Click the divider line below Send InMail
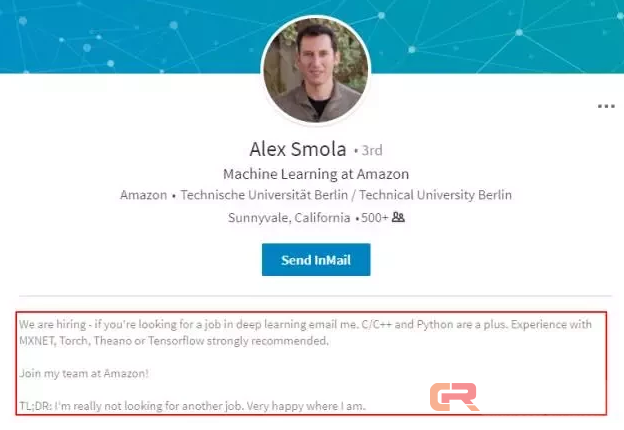Viewport: 624px width, 430px height. [x=315, y=296]
